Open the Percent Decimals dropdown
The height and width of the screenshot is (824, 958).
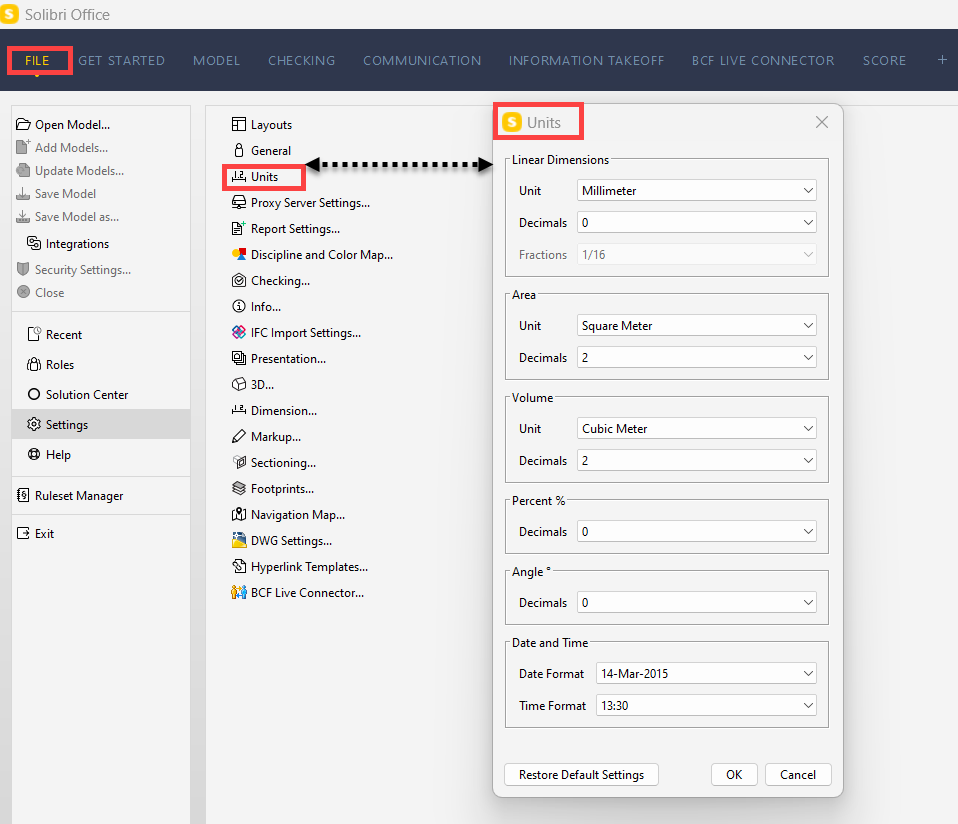[x=697, y=531]
